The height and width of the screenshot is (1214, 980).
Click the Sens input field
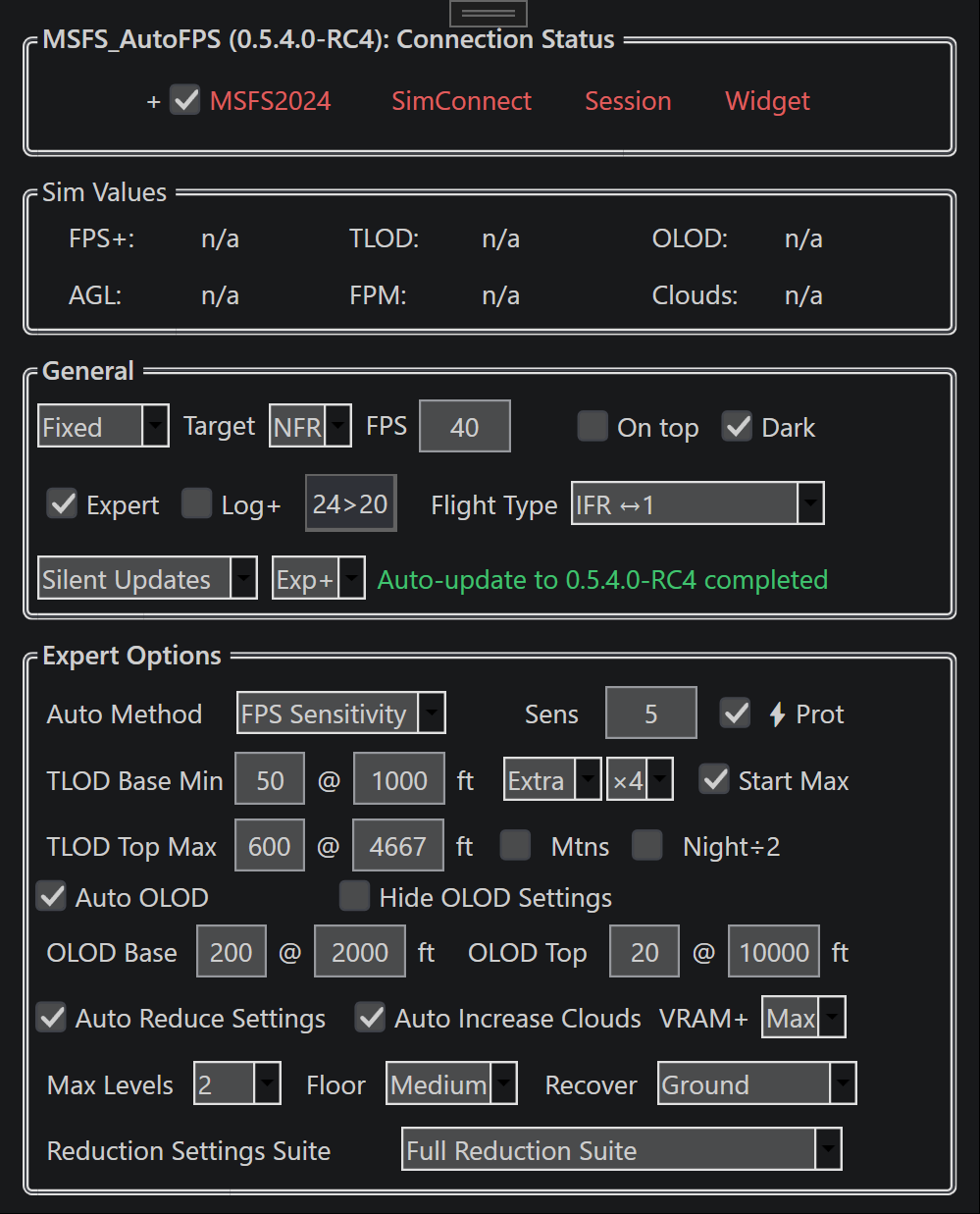(x=651, y=713)
